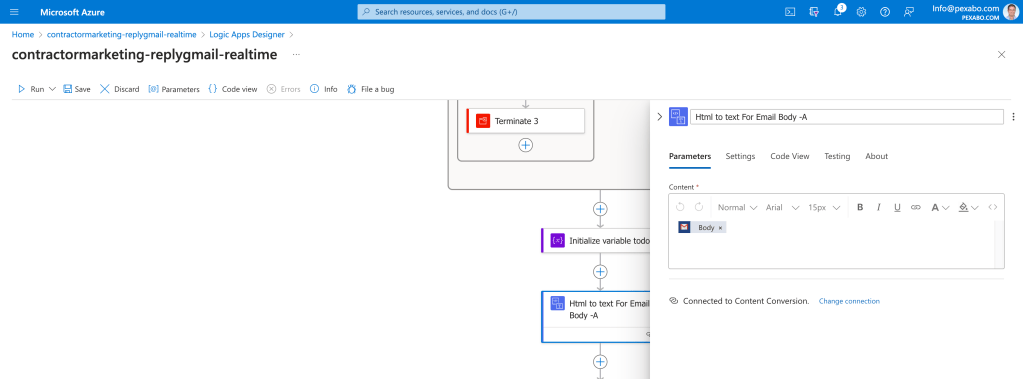The image size is (1023, 379).
Task: Open contractormarketing-replygmail-realtime breadcrumb link
Action: 121,35
